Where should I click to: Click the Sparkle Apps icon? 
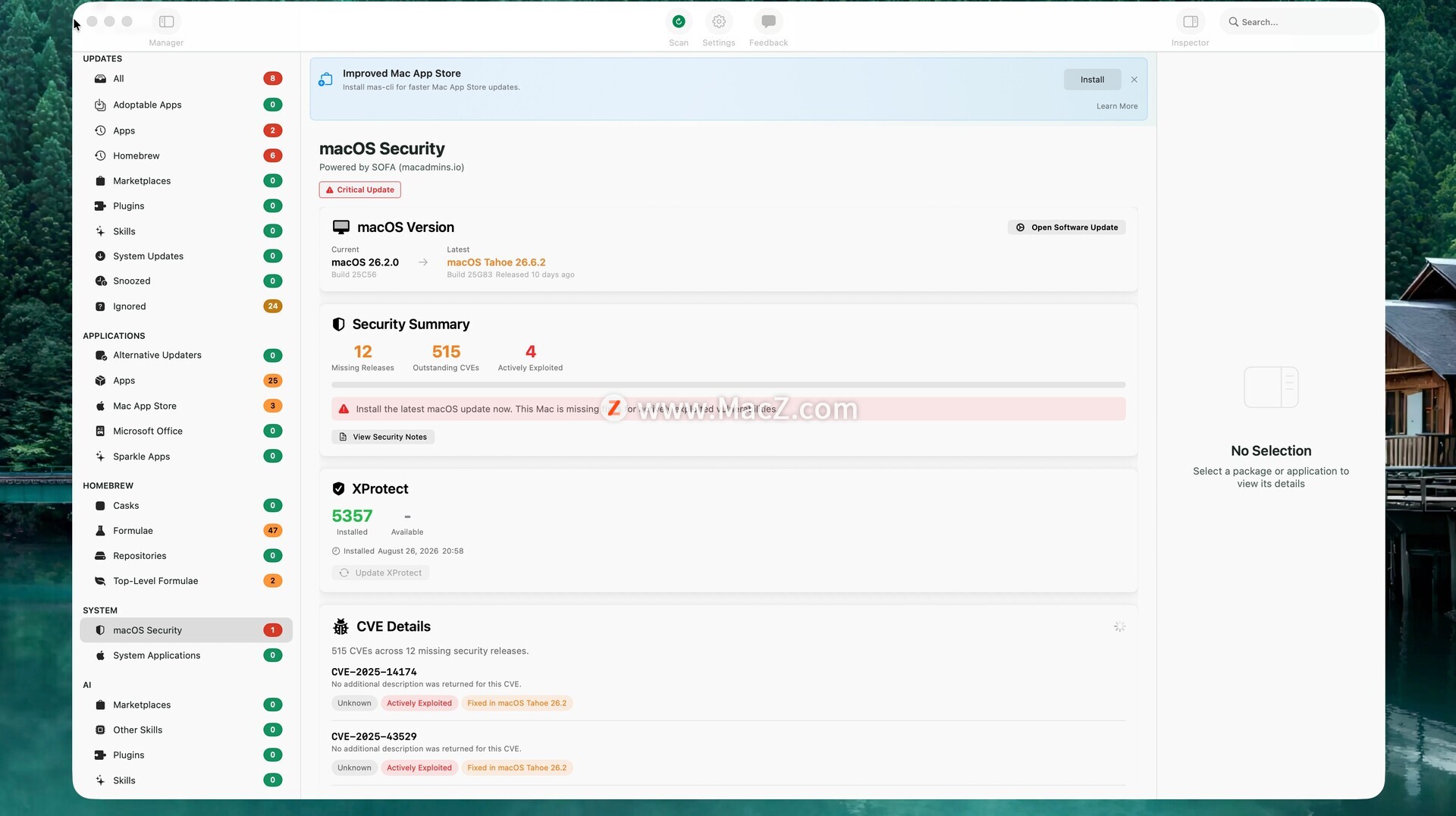100,457
